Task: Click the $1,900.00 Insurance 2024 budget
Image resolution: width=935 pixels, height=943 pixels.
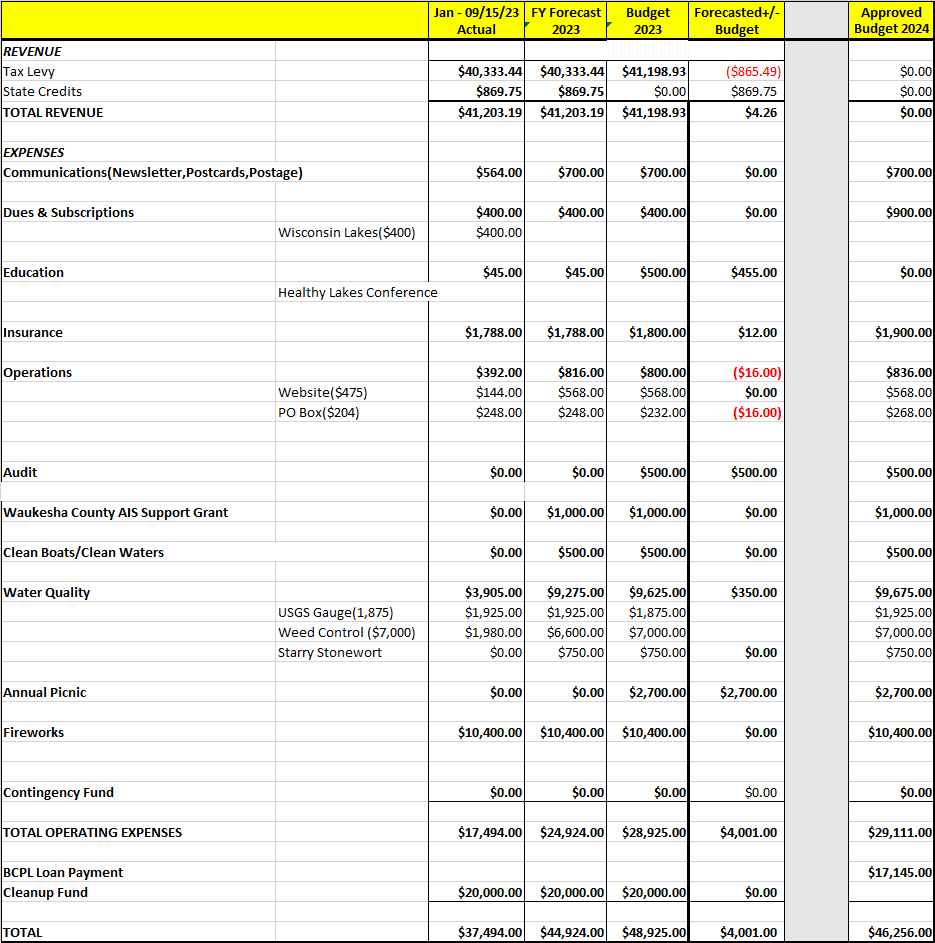Action: pos(903,333)
